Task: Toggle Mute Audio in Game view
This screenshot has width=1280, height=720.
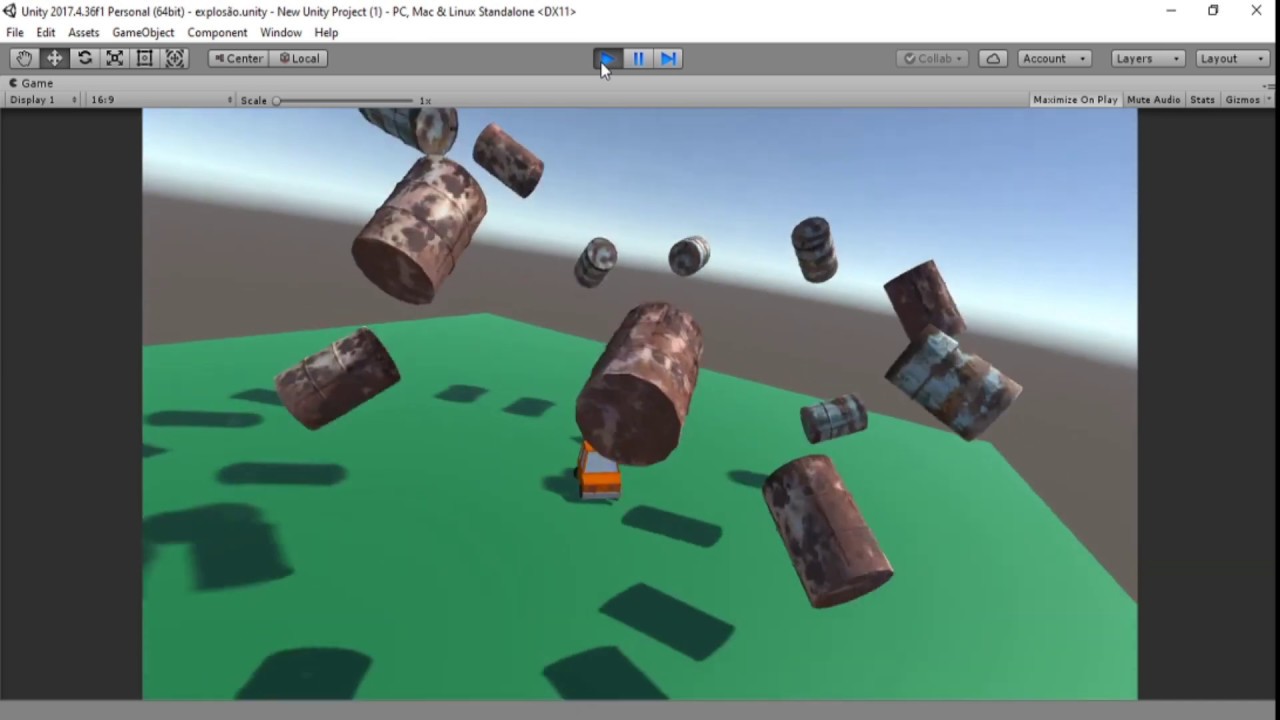Action: [1153, 100]
